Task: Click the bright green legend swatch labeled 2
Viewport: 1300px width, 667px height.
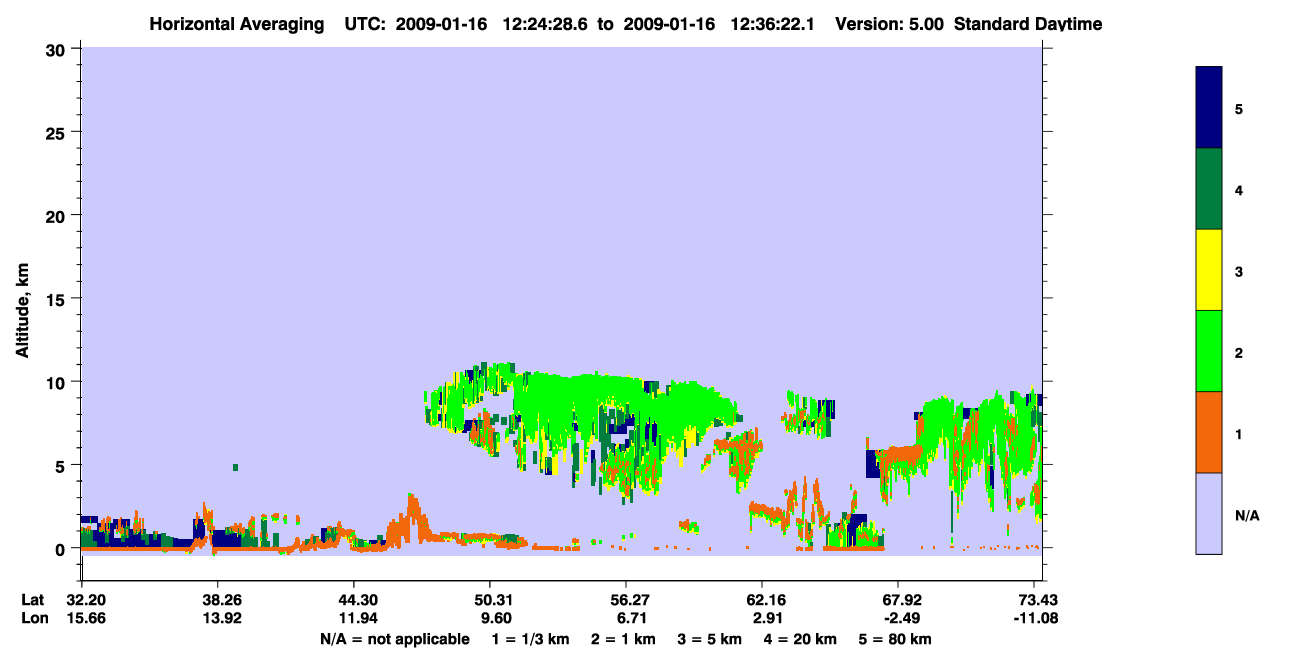Action: click(1209, 351)
